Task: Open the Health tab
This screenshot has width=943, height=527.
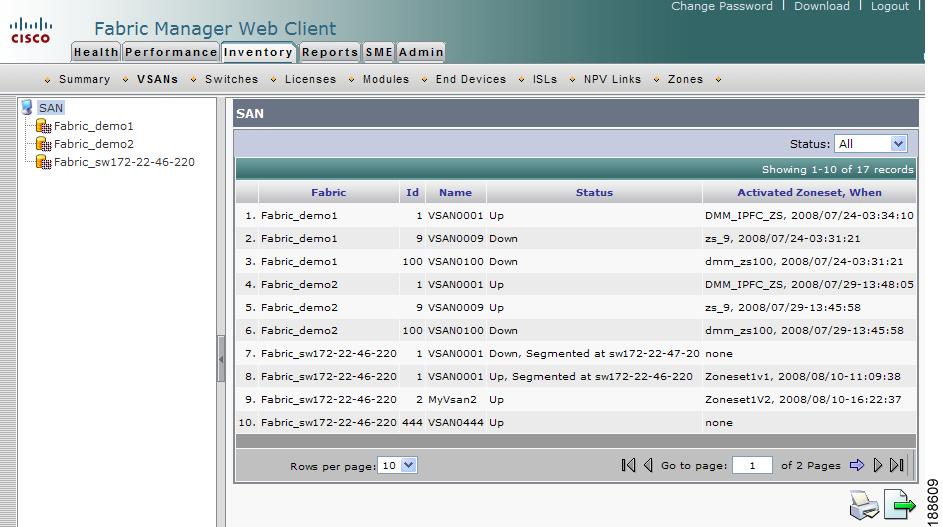Action: 96,52
